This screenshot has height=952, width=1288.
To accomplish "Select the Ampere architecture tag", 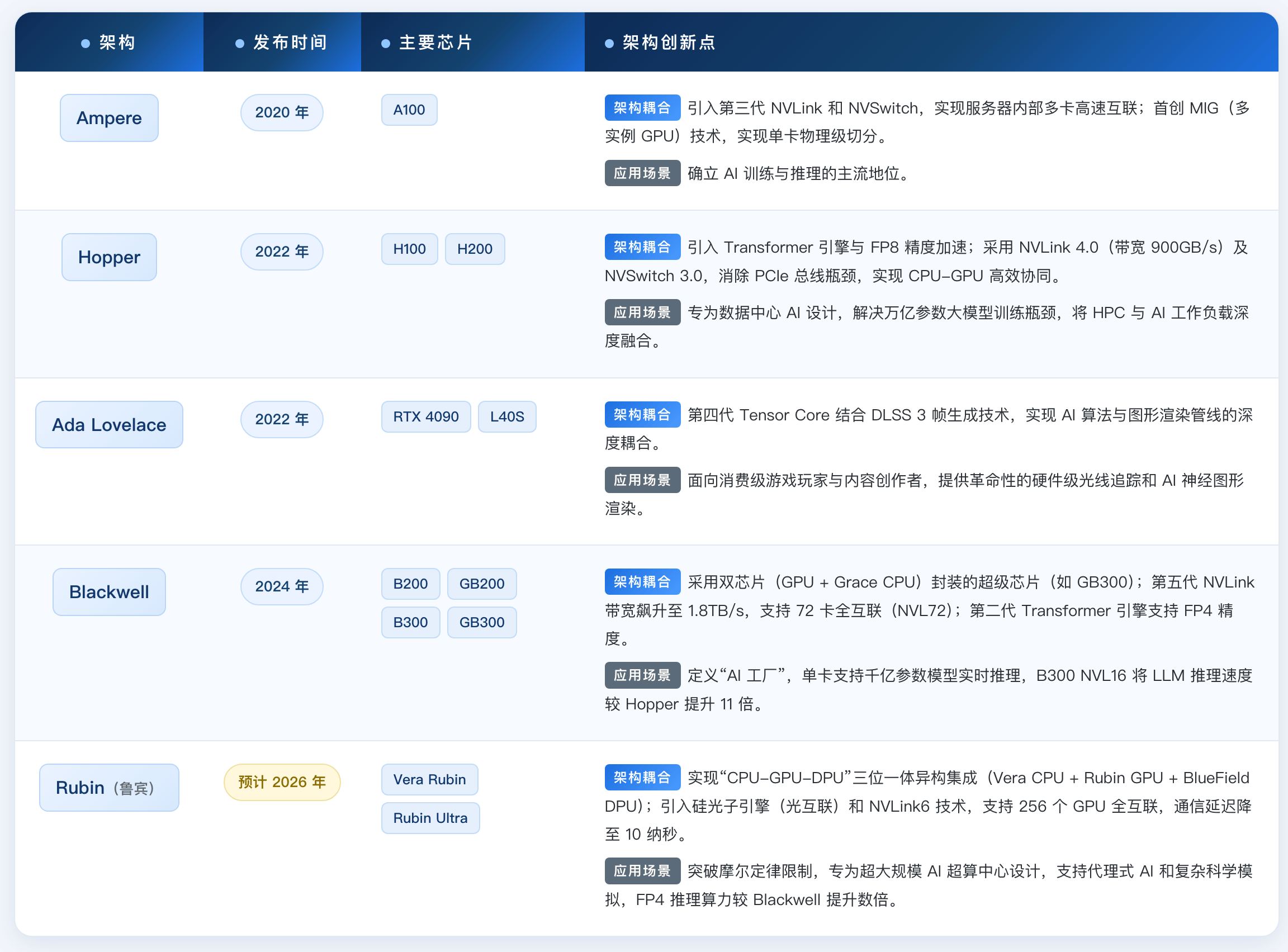I will tap(109, 118).
